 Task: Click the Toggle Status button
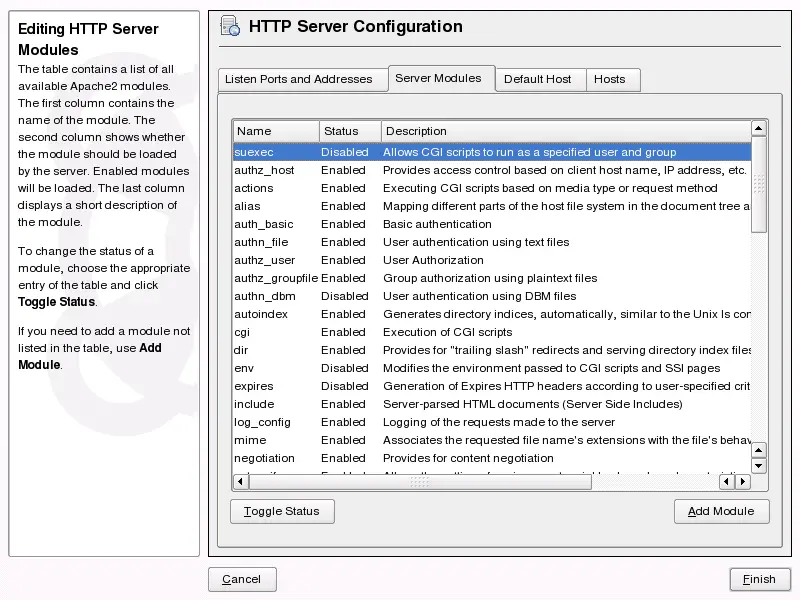pos(282,511)
